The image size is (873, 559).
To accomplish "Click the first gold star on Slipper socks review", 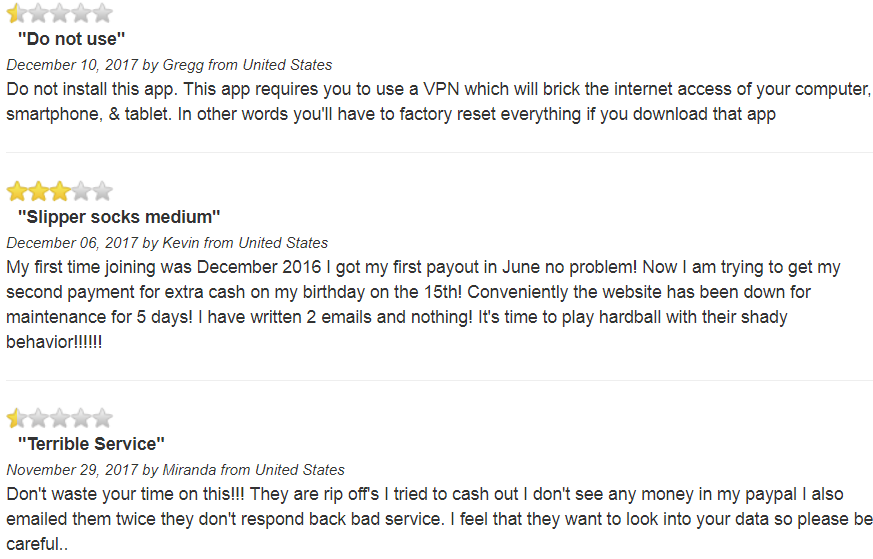I will point(17,192).
